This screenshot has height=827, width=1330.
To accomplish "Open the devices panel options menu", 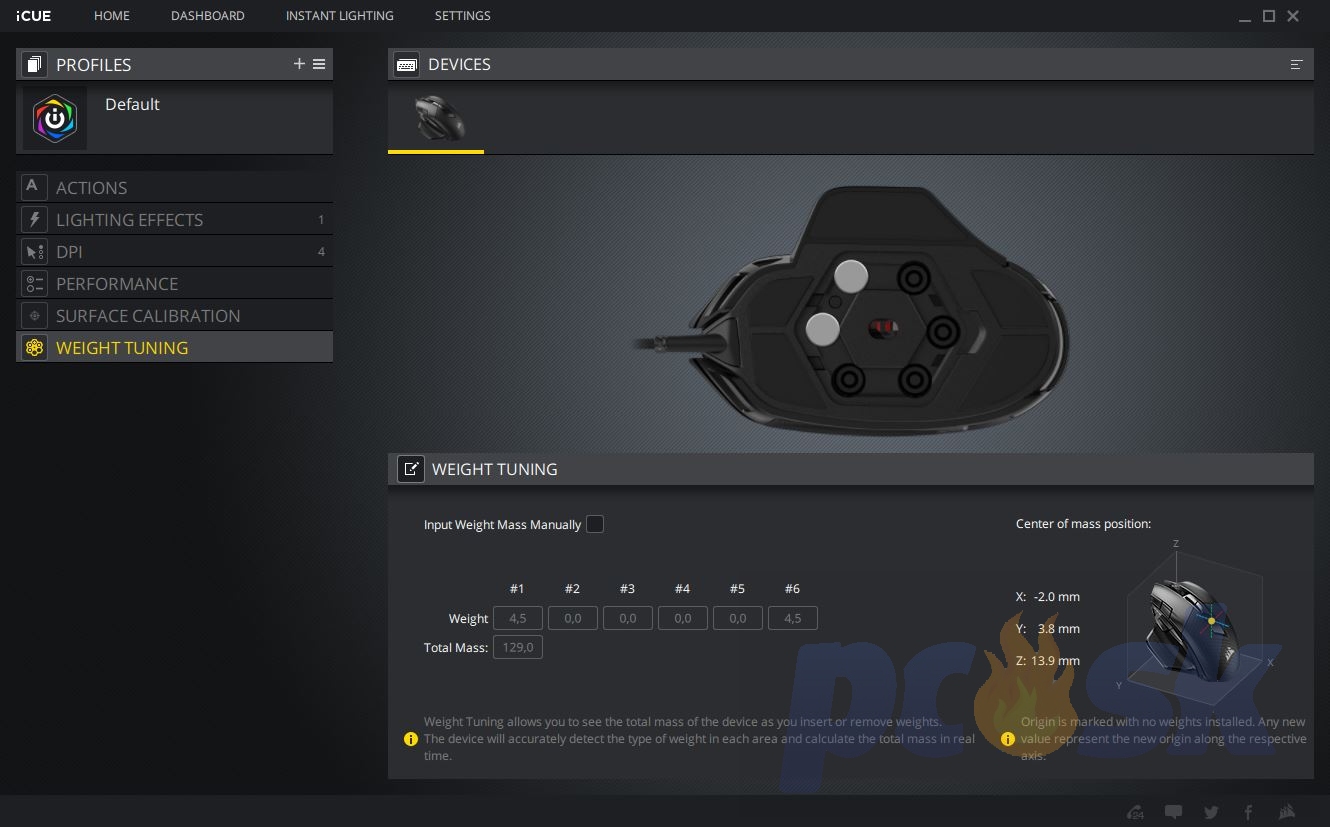I will [1296, 64].
